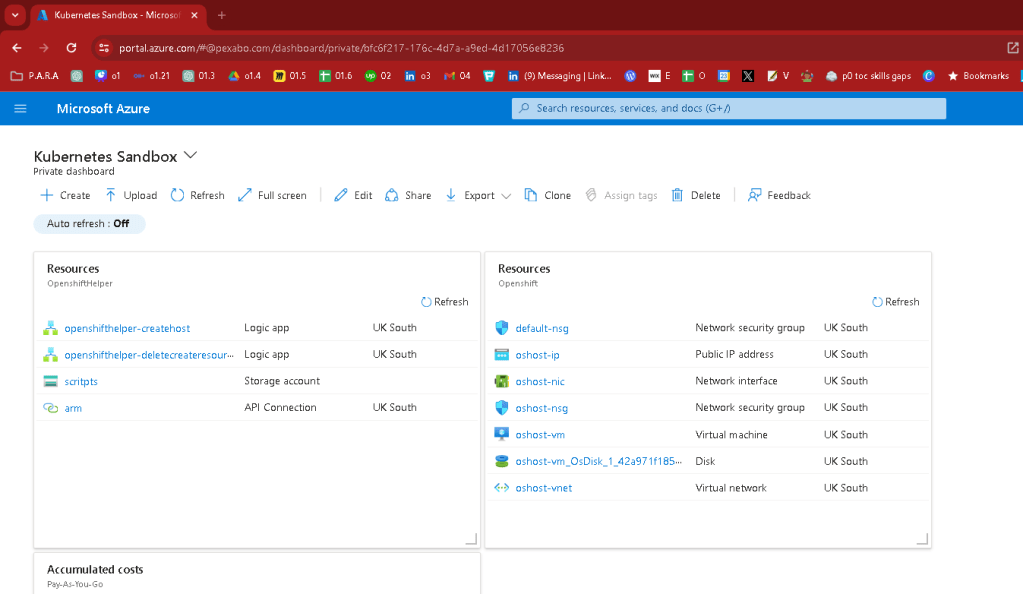1023x594 pixels.
Task: Open the LinkedIn Messaging bookmark
Action: click(560, 76)
